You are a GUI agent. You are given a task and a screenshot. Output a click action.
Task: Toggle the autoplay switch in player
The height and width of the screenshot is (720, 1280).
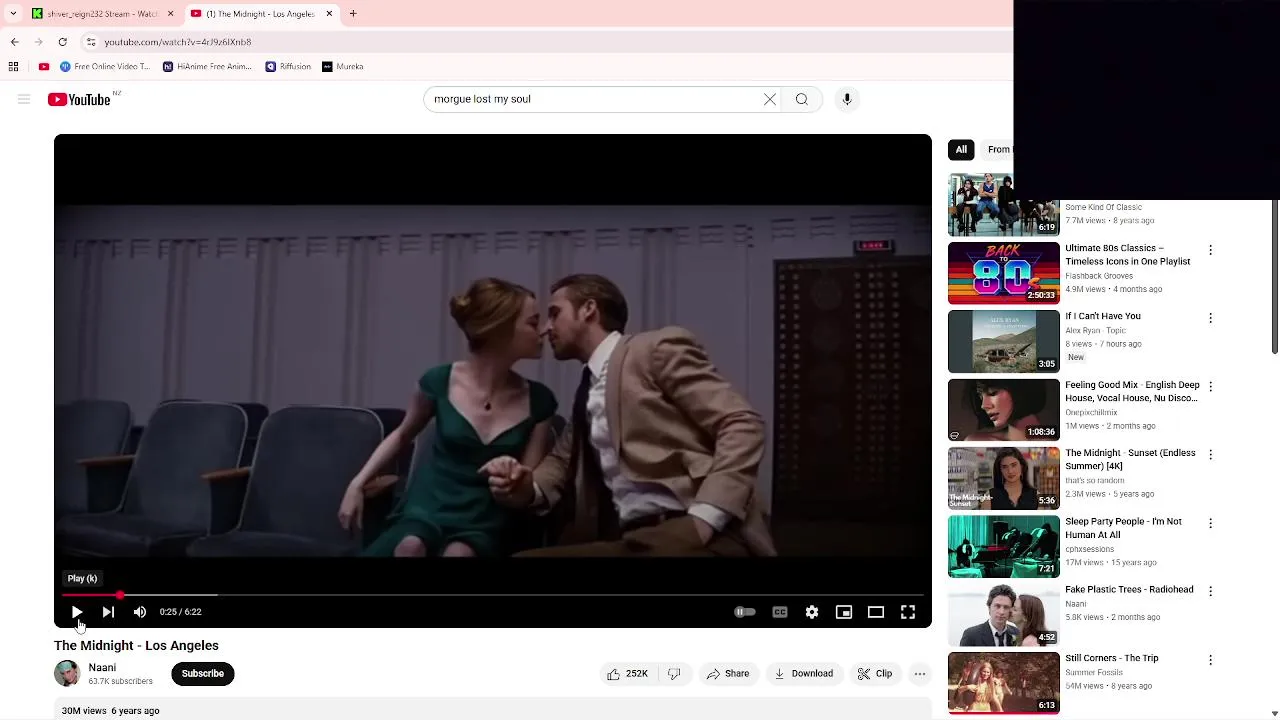[x=745, y=612]
